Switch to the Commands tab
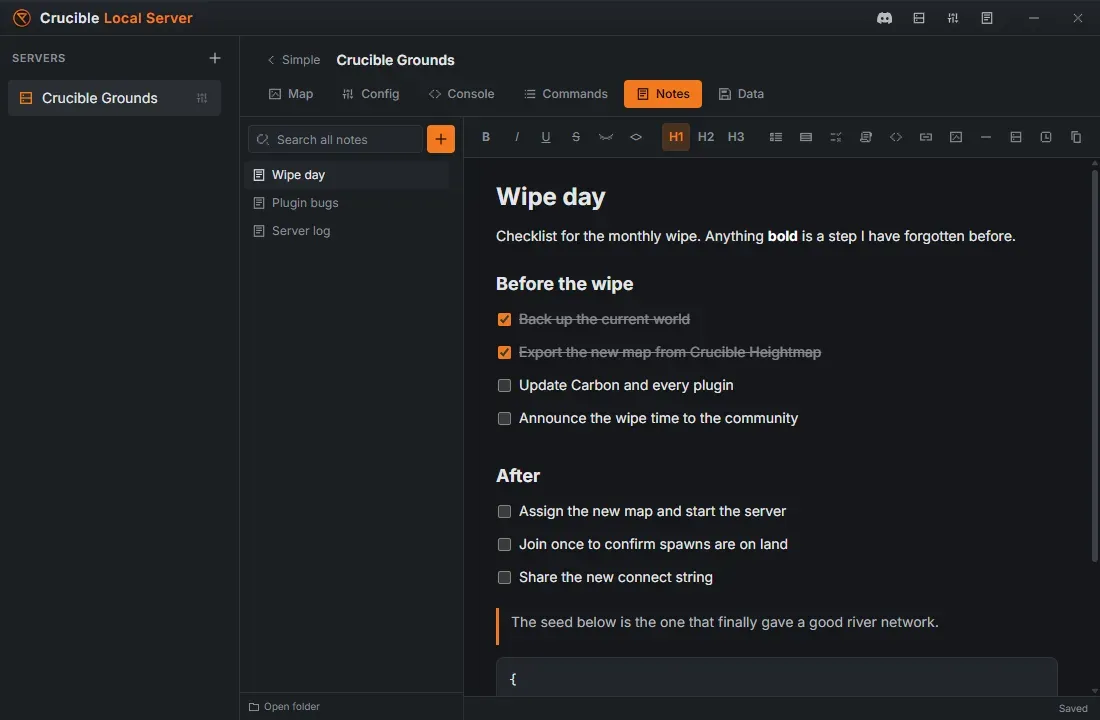This screenshot has height=720, width=1100. (x=565, y=94)
